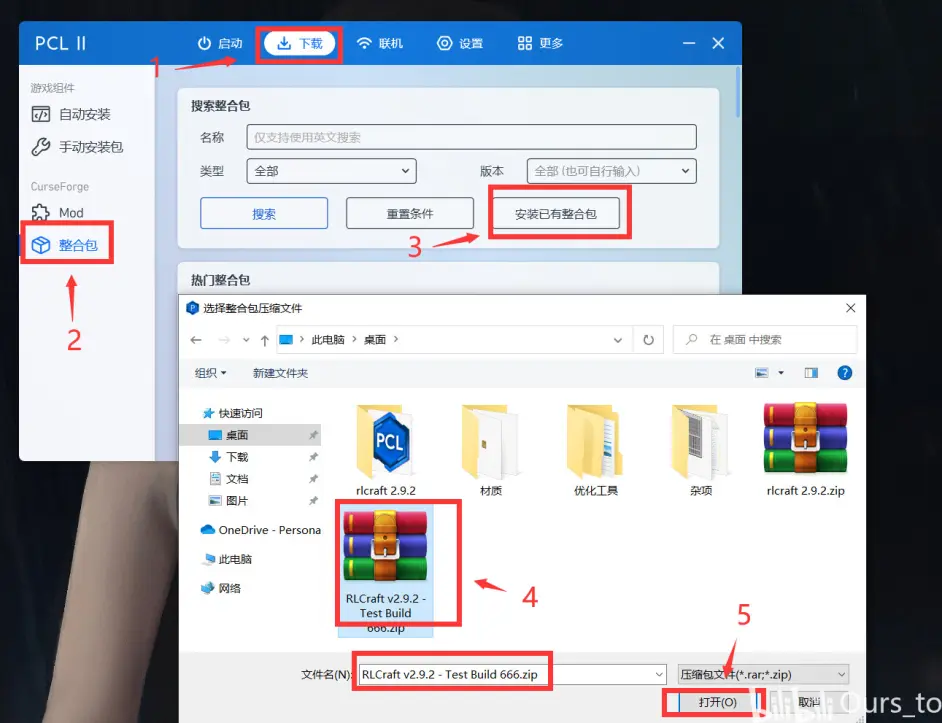This screenshot has height=723, width=942.
Task: Click the 文件名 input field
Action: pyautogui.click(x=512, y=674)
